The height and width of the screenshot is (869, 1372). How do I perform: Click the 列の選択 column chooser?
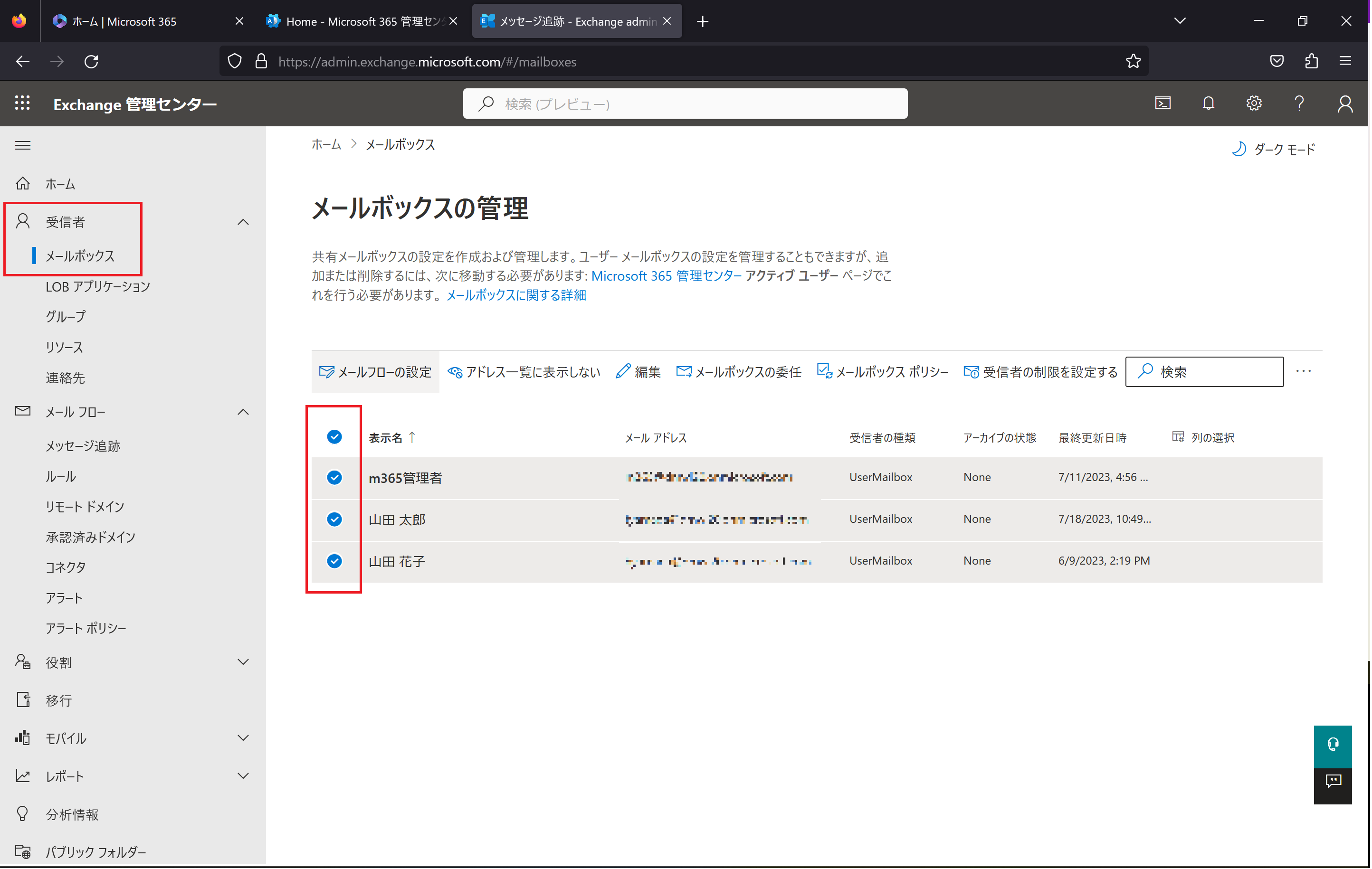pyautogui.click(x=1203, y=437)
